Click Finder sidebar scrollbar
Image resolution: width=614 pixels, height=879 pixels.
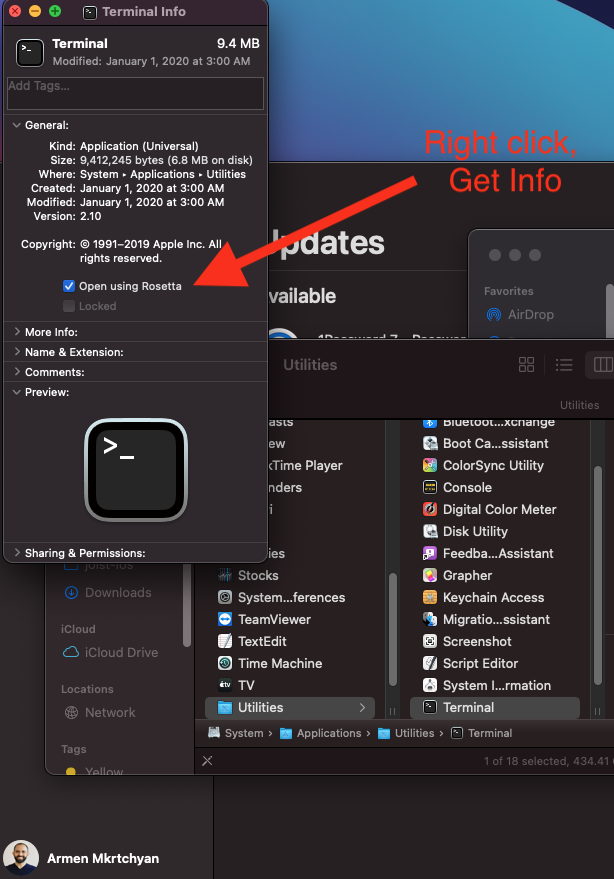pos(187,607)
